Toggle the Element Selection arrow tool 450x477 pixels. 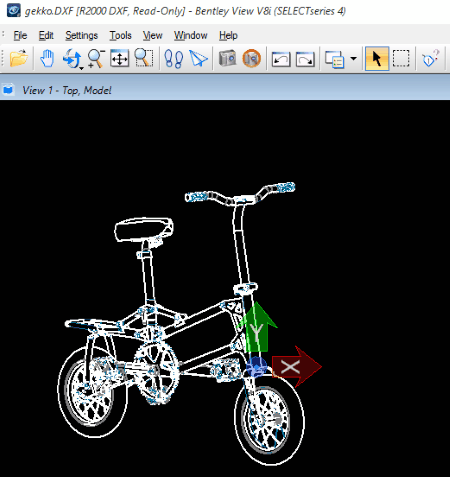(377, 59)
